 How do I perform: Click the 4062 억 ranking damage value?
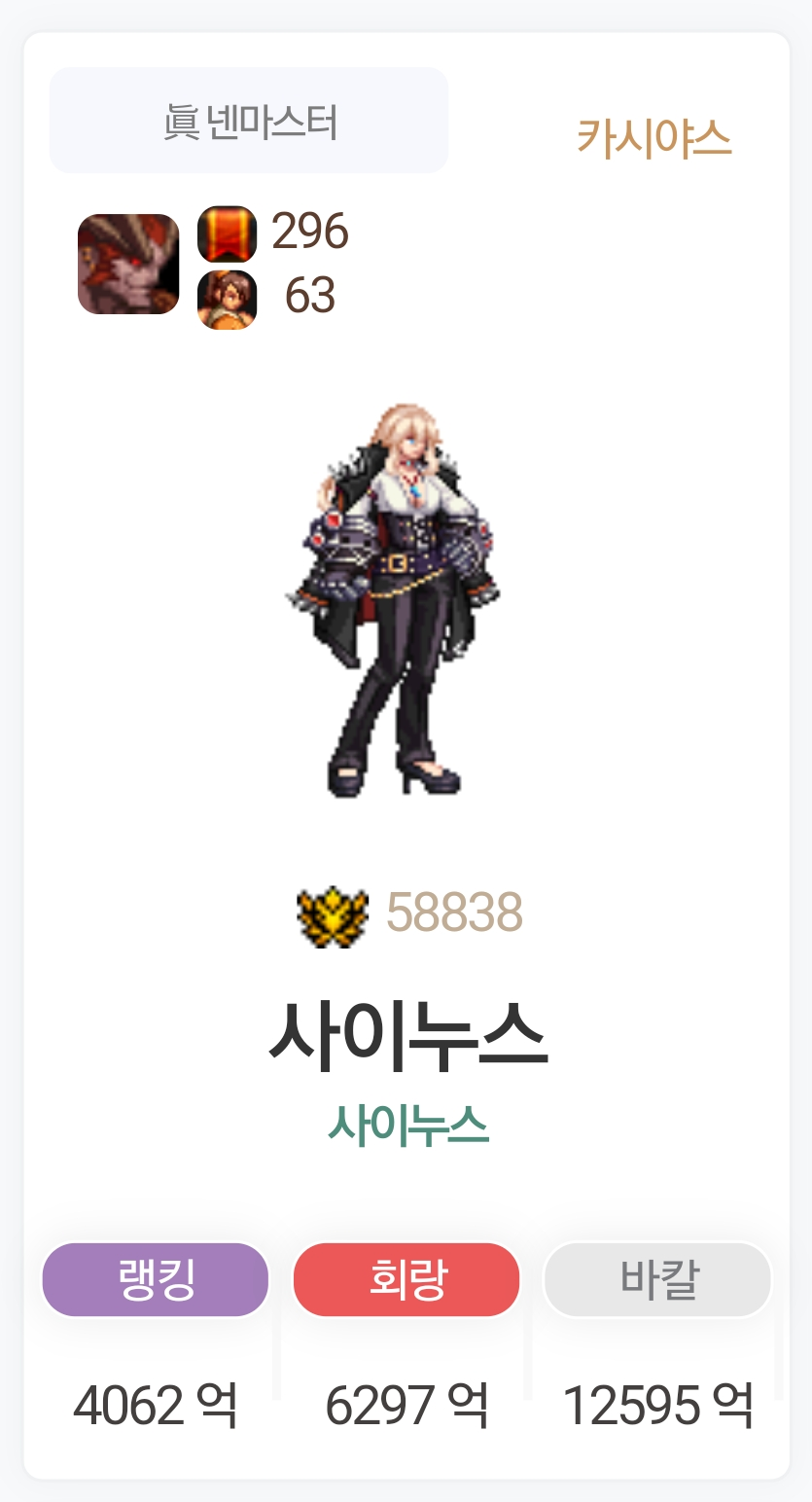[156, 1406]
